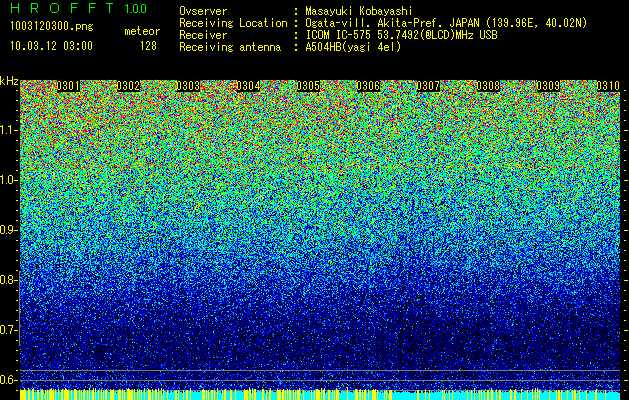Select the ICOM IC-575 53.7492 MHz receiver text
The height and width of the screenshot is (400, 629).
401,35
